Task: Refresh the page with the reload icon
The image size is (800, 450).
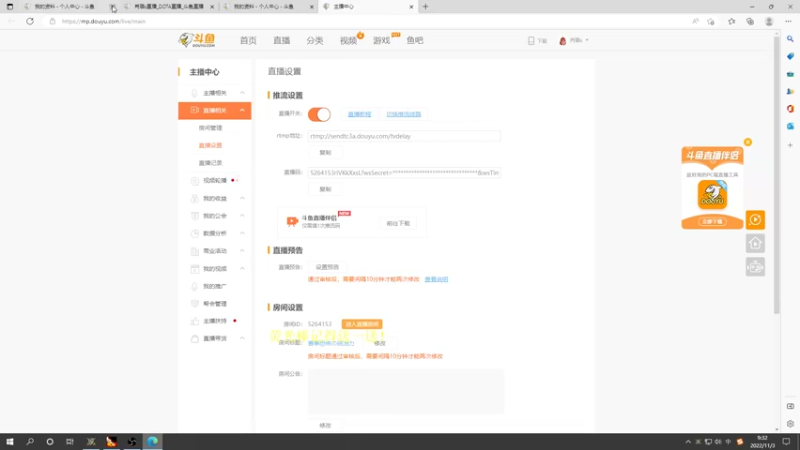Action: 30,21
